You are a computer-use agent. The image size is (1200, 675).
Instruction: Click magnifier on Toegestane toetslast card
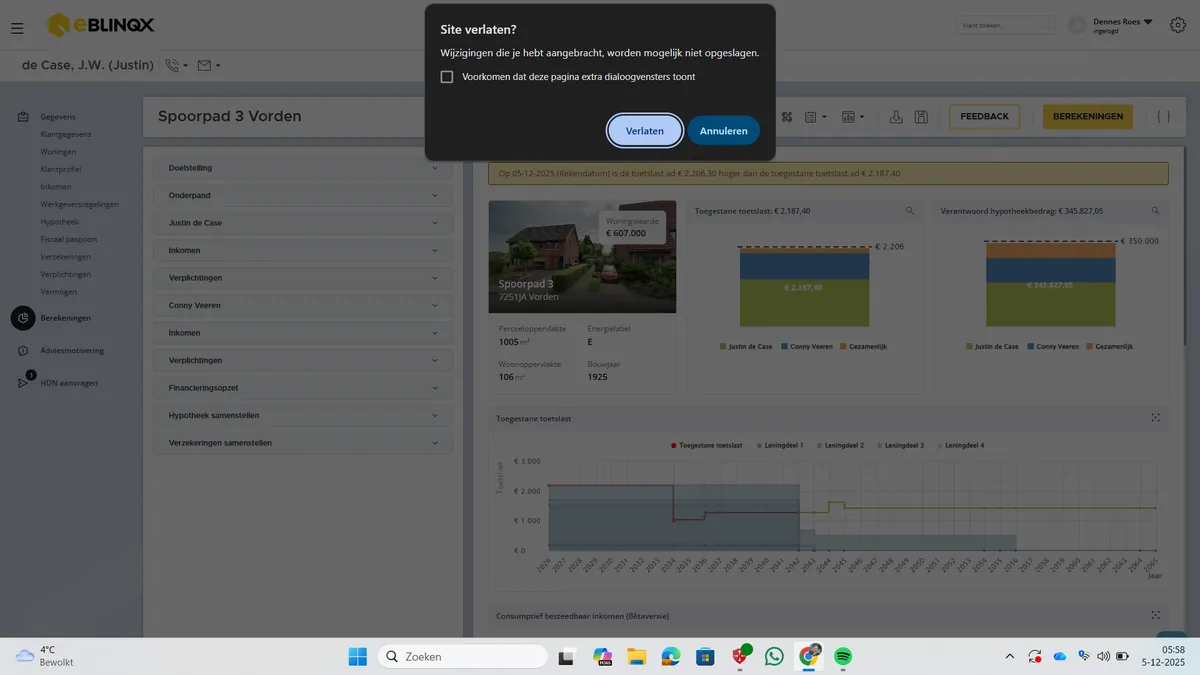[910, 211]
